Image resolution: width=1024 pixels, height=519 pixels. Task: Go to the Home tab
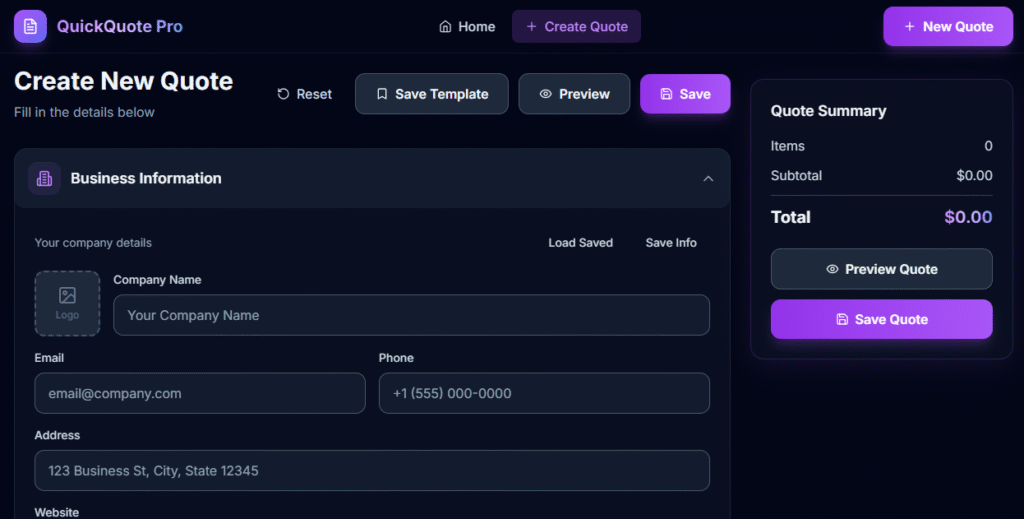point(467,27)
